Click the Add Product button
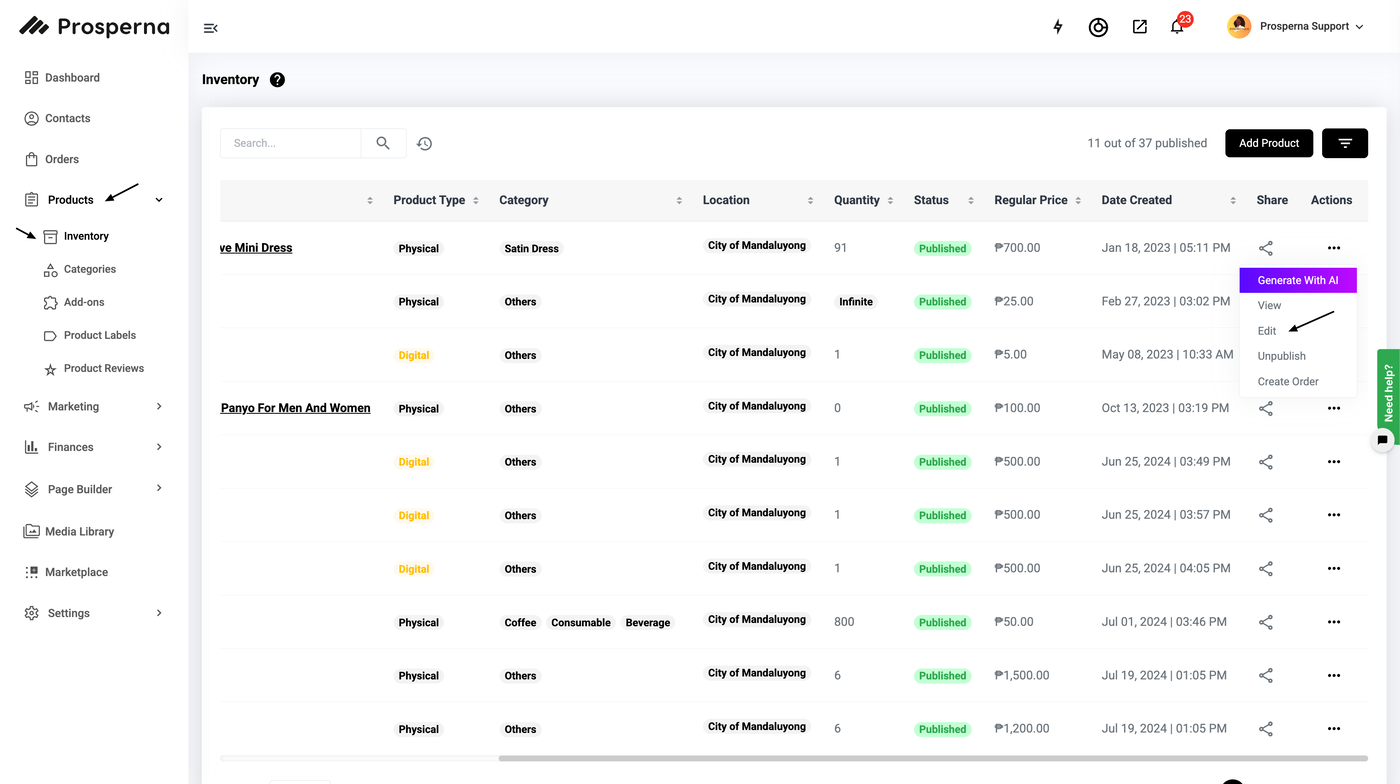The image size is (1400, 784). pyautogui.click(x=1268, y=143)
